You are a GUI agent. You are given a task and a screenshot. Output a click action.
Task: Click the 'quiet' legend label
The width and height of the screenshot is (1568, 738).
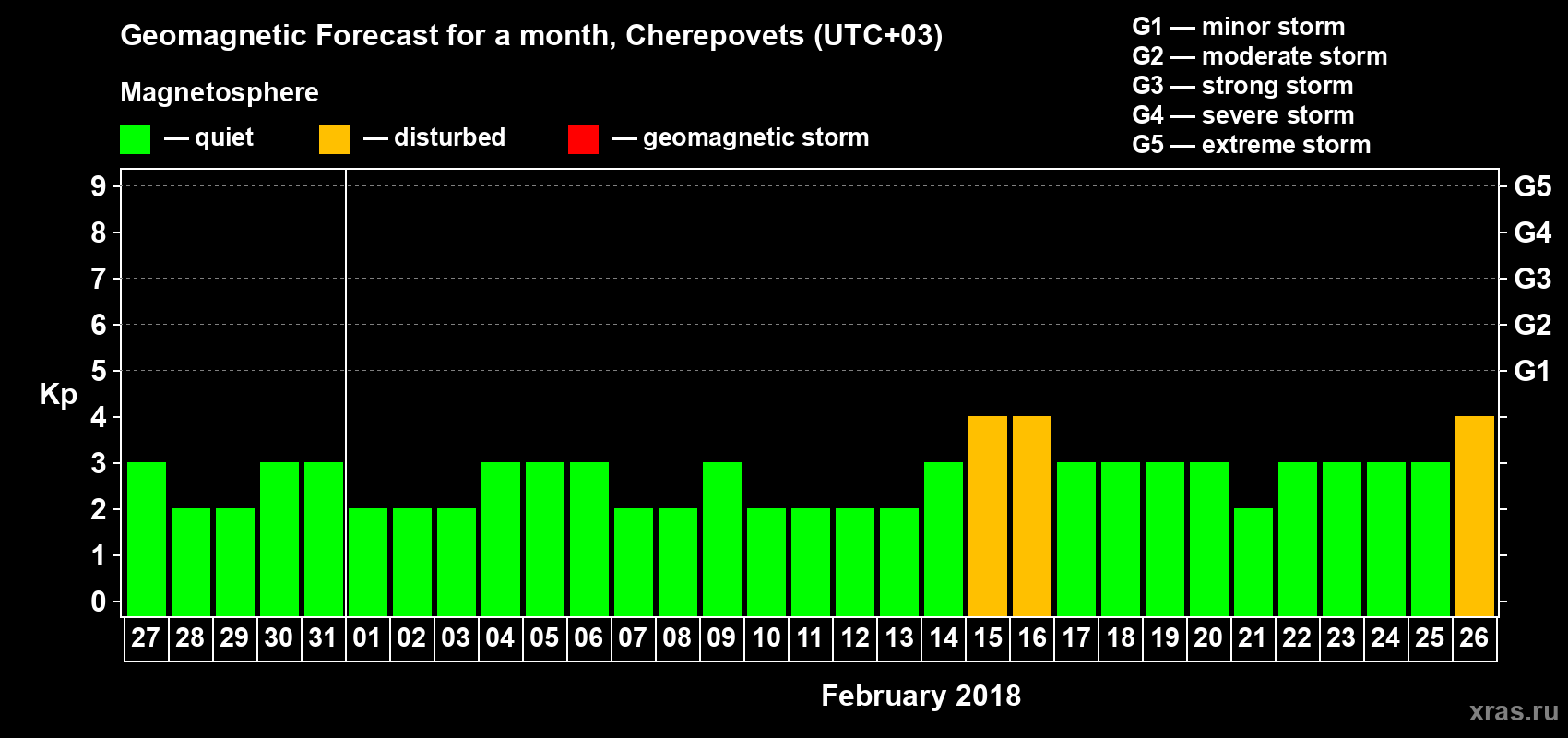pyautogui.click(x=224, y=137)
